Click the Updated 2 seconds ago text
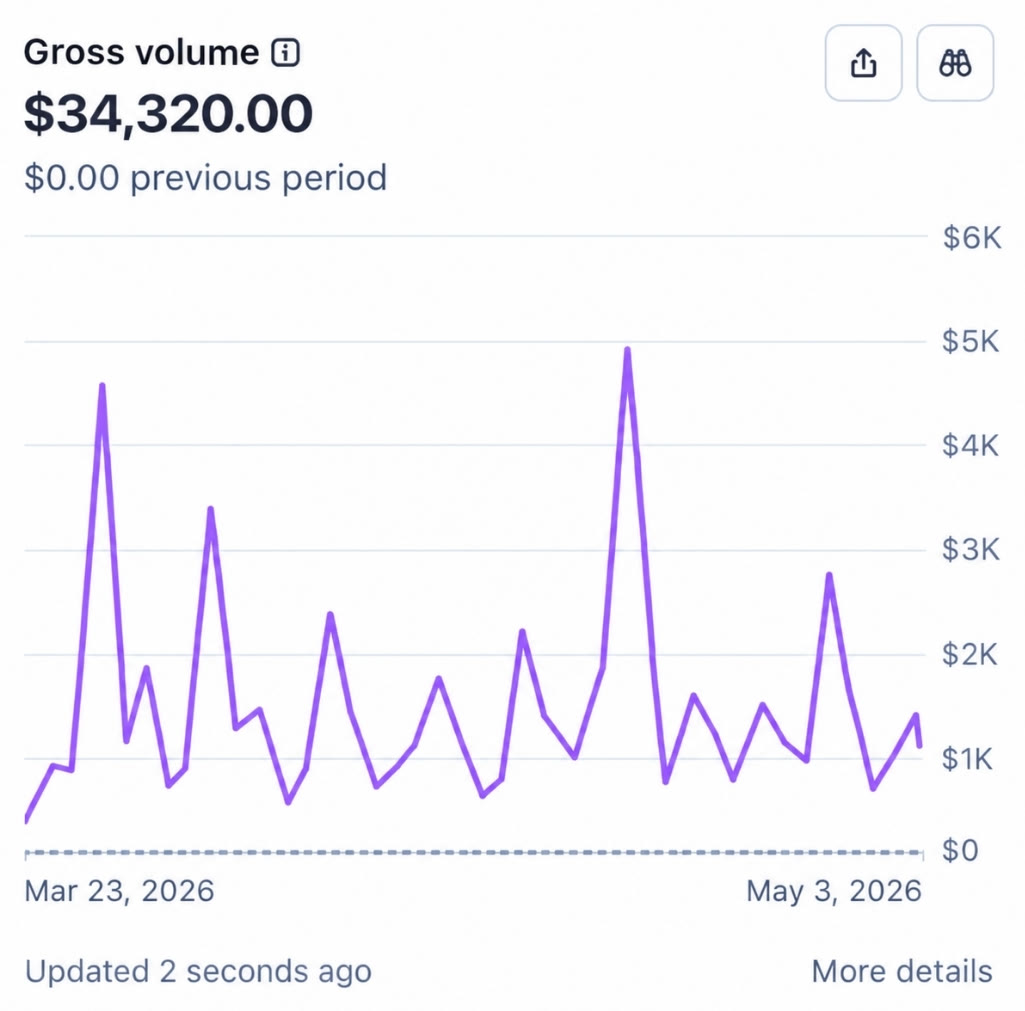This screenshot has width=1025, height=1011. point(198,970)
